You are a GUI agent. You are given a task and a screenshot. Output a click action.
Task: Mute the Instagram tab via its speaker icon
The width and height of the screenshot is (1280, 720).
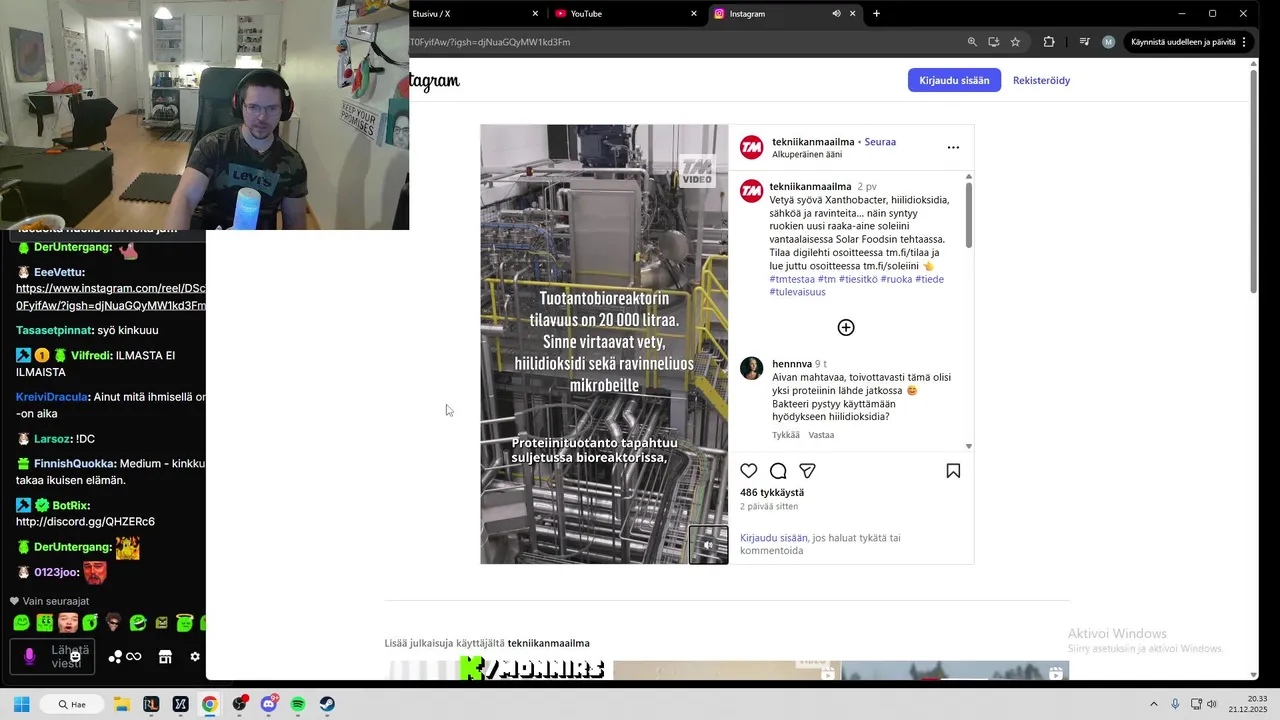pyautogui.click(x=836, y=14)
